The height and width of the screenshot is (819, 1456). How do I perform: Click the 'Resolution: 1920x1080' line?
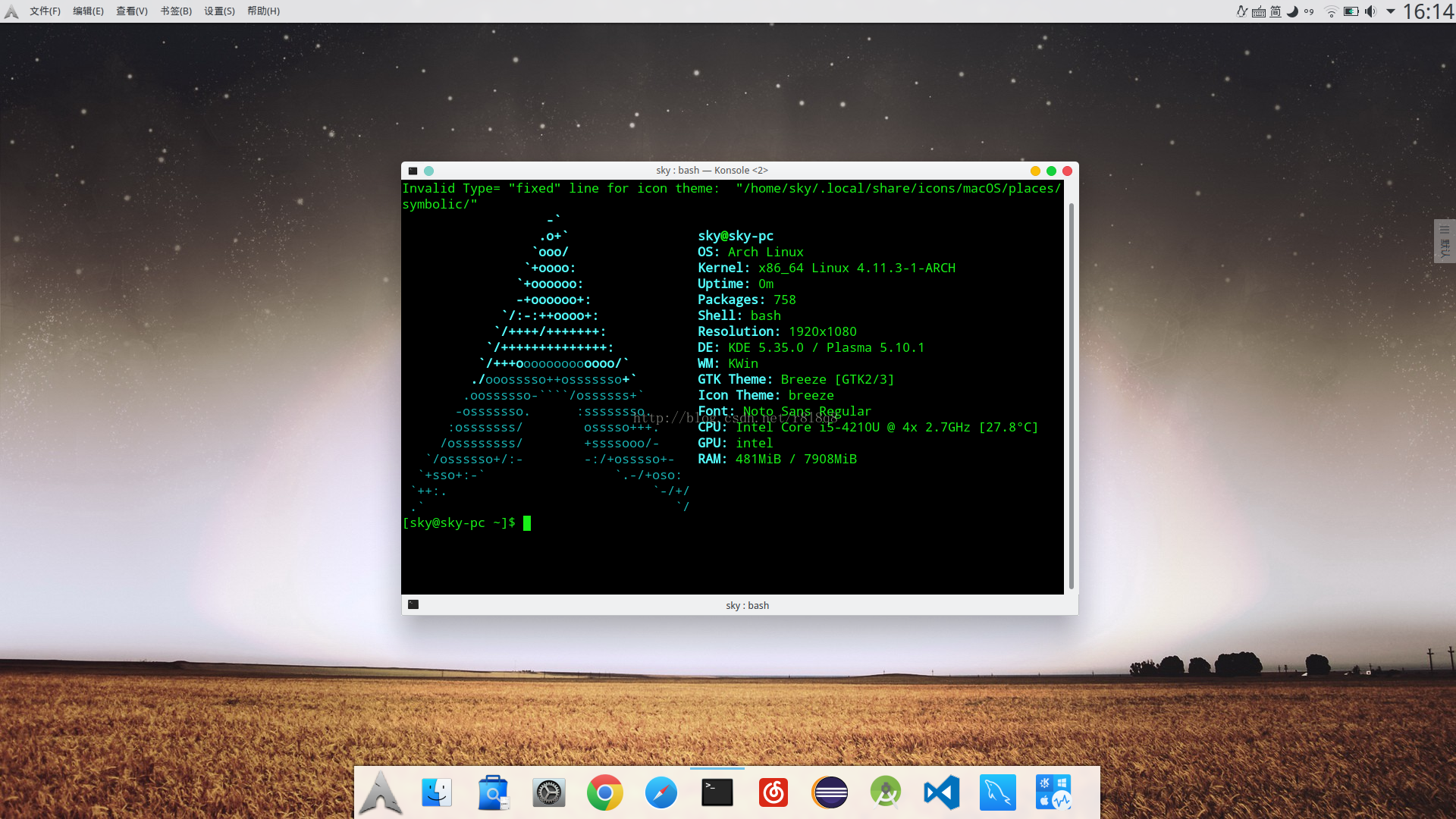click(x=777, y=332)
